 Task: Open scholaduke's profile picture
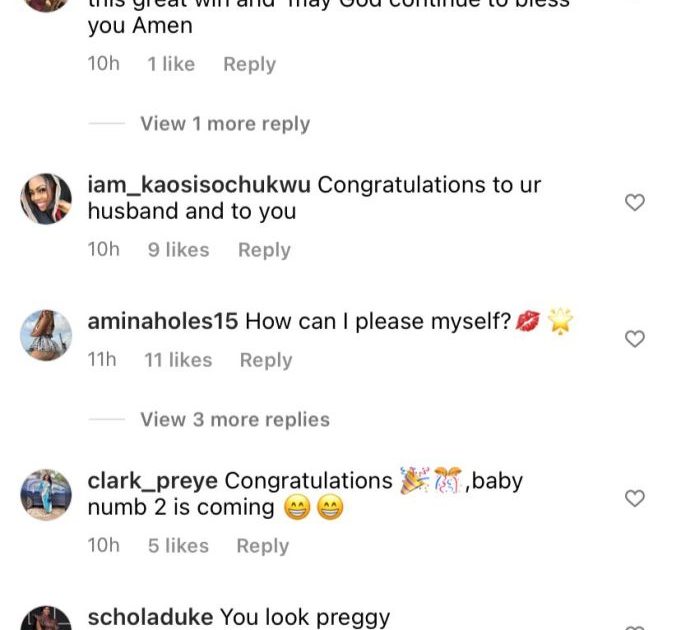47,620
